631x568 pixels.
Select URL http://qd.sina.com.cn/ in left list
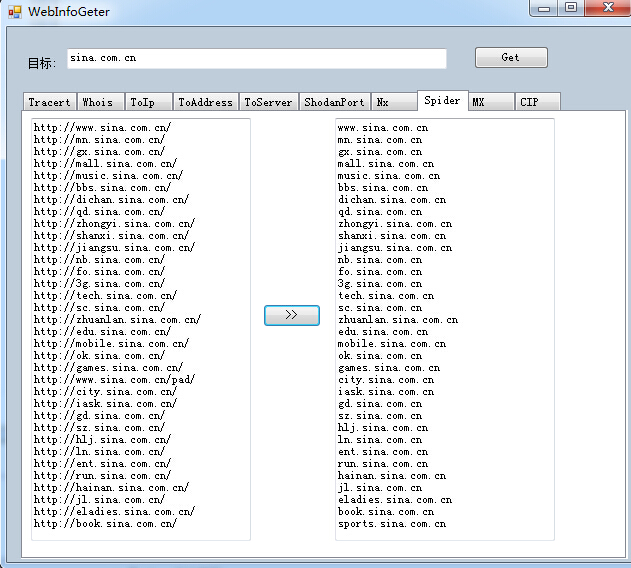[x=99, y=212]
